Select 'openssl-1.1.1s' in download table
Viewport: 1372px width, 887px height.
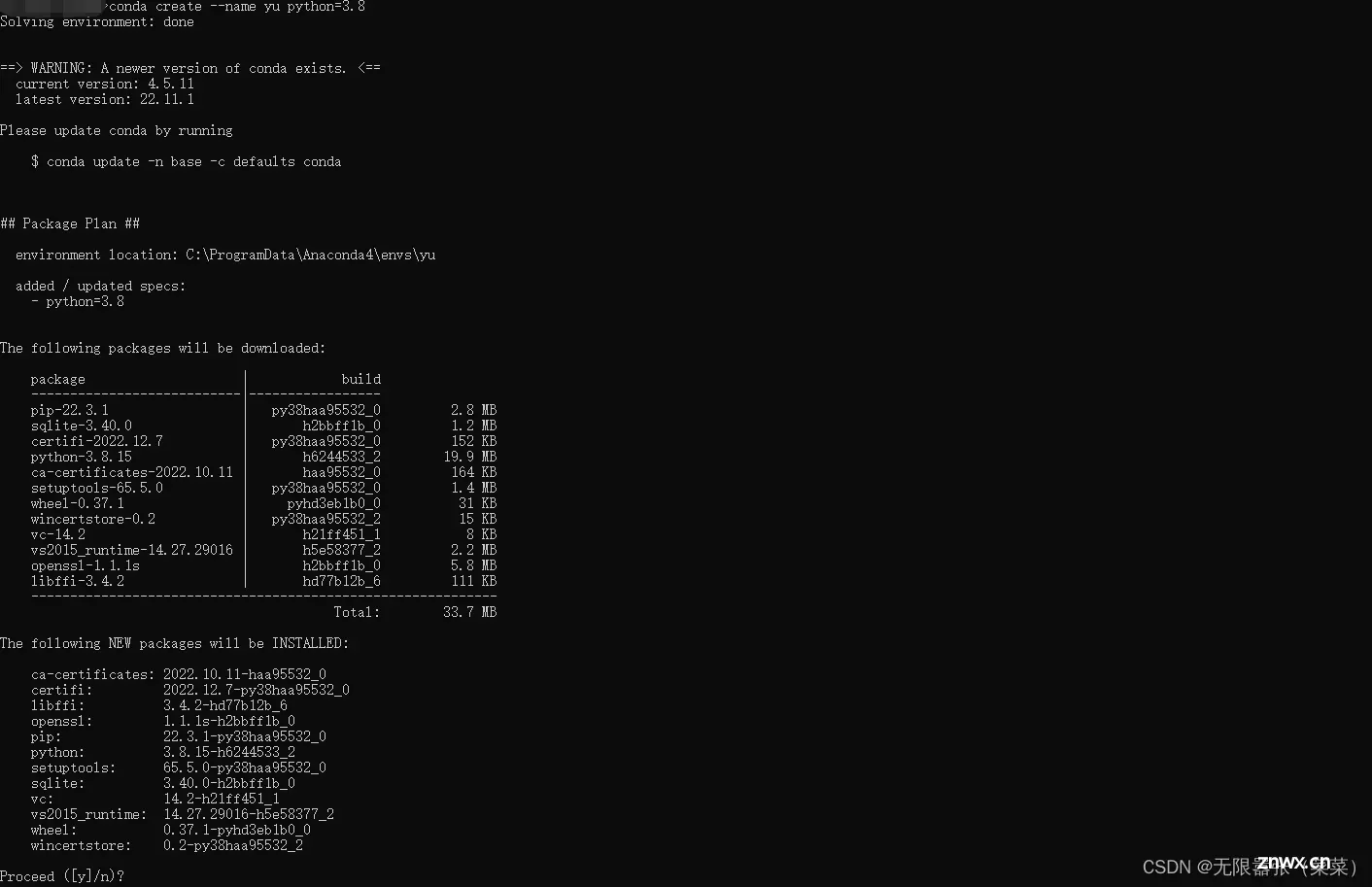point(86,565)
